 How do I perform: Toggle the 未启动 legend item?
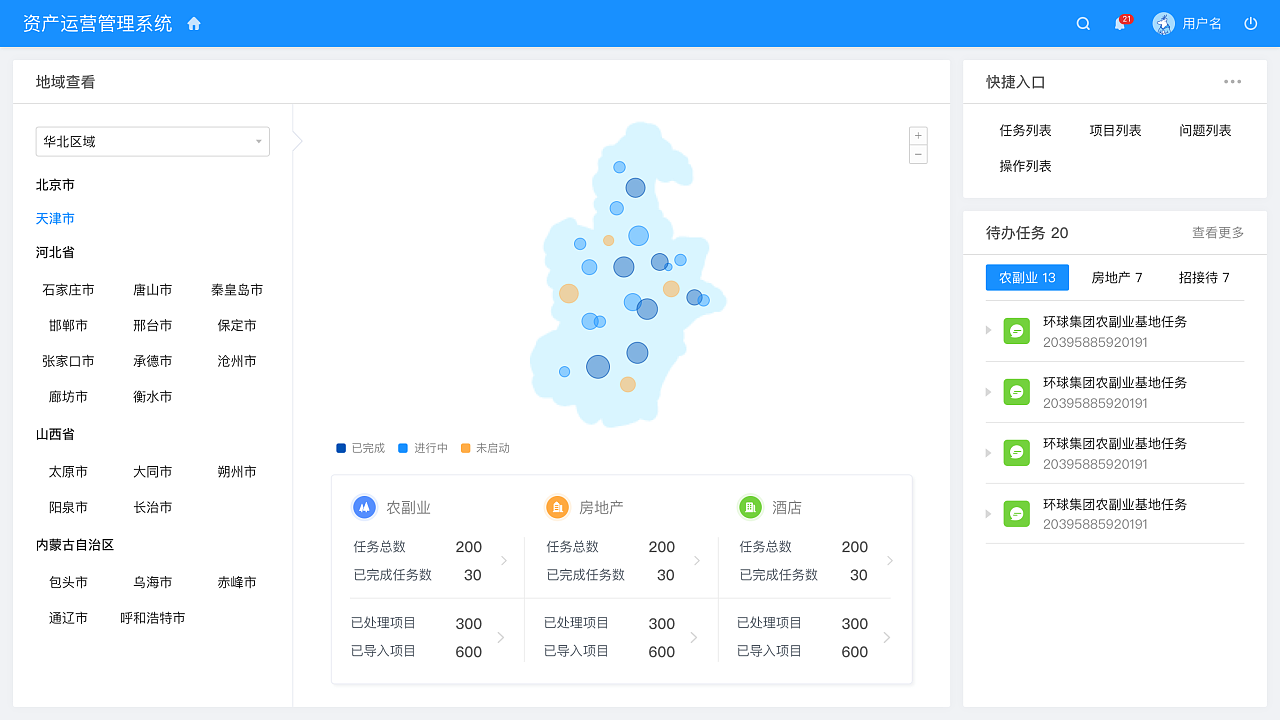tap(489, 447)
